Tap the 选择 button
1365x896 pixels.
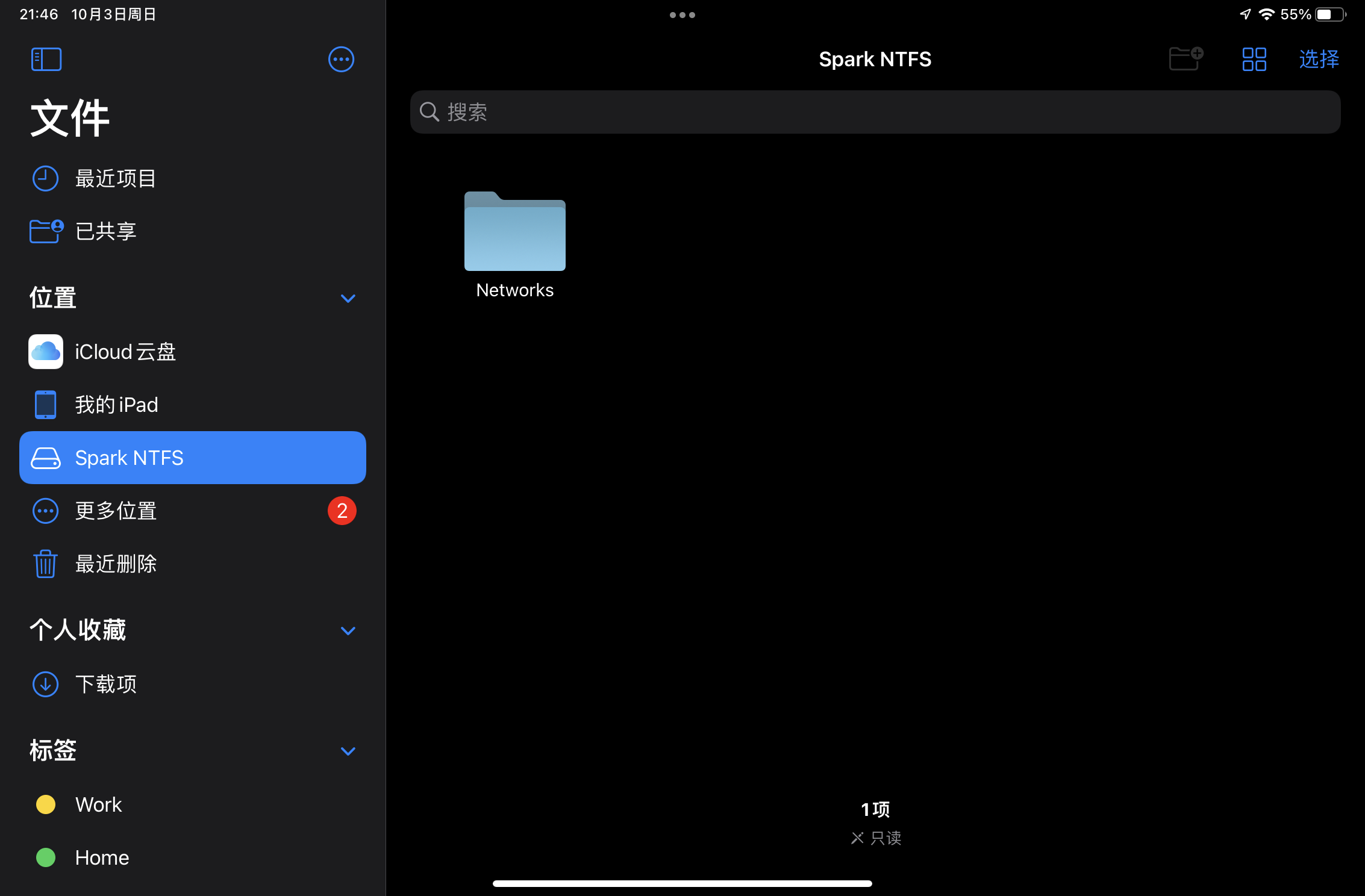(1319, 59)
